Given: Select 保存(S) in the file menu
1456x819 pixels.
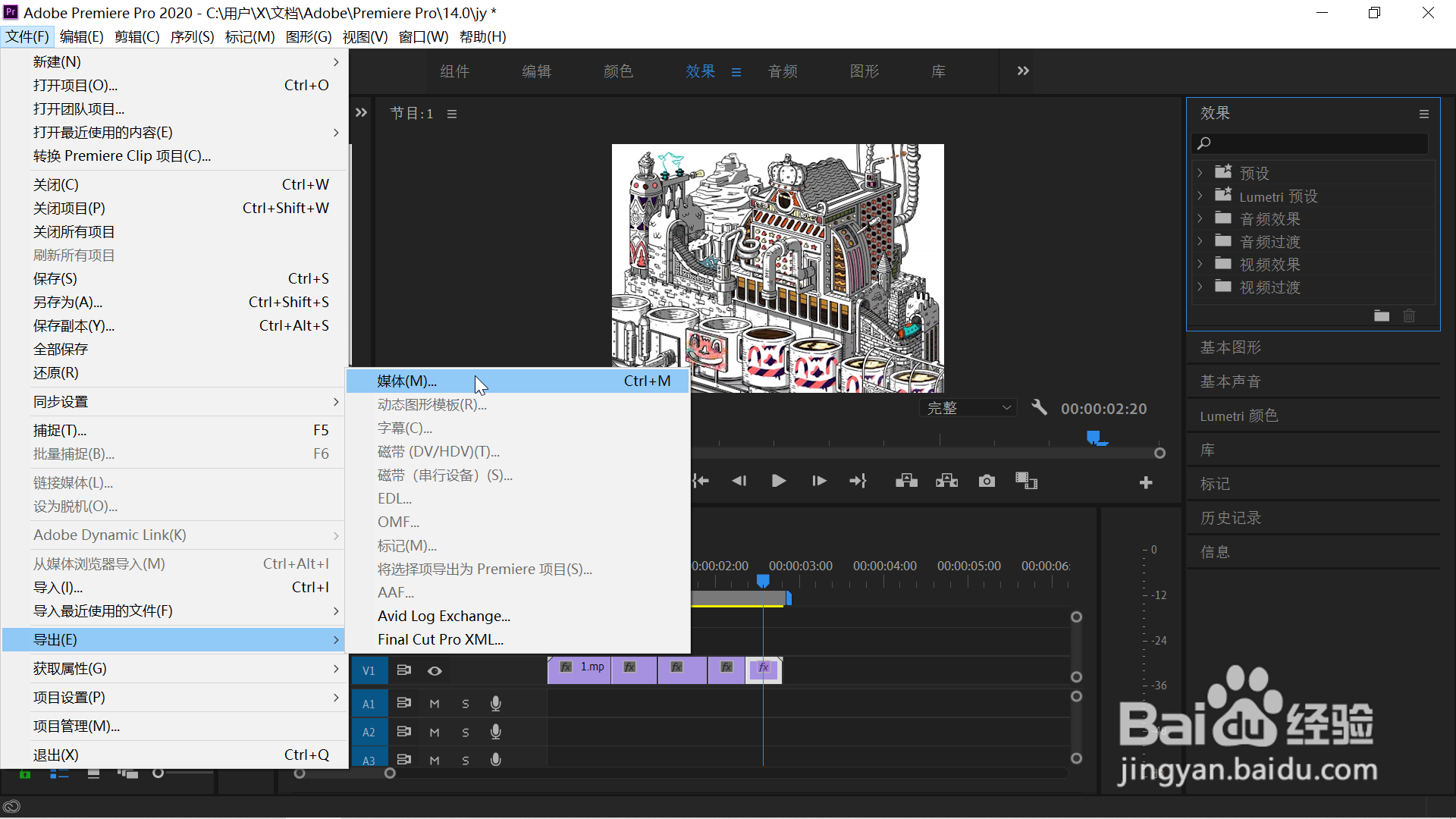Looking at the screenshot, I should (174, 279).
